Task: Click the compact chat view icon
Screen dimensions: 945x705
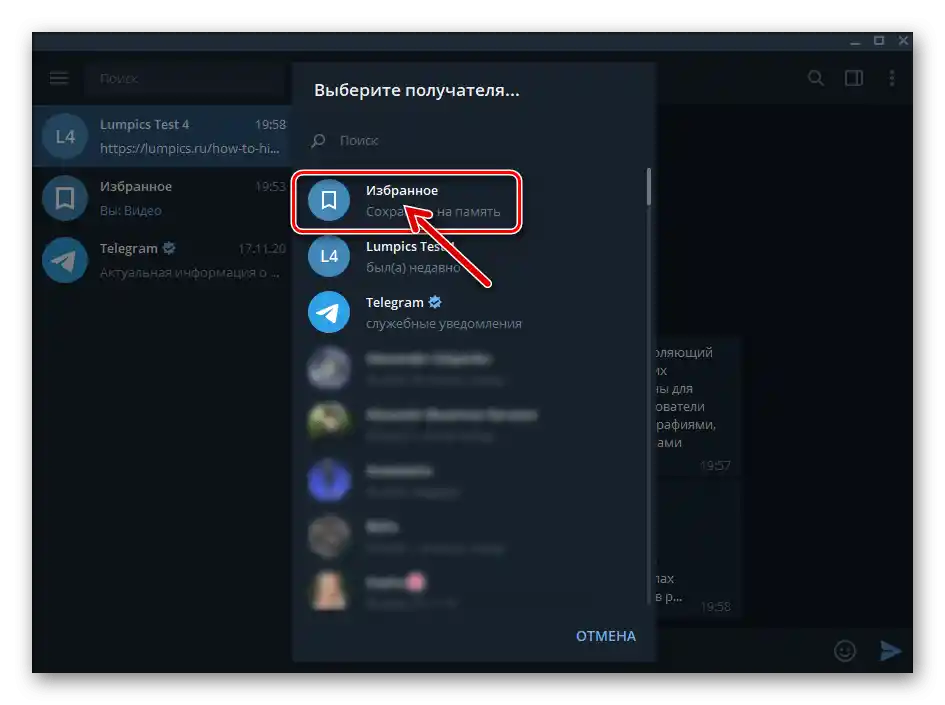Action: [x=854, y=77]
